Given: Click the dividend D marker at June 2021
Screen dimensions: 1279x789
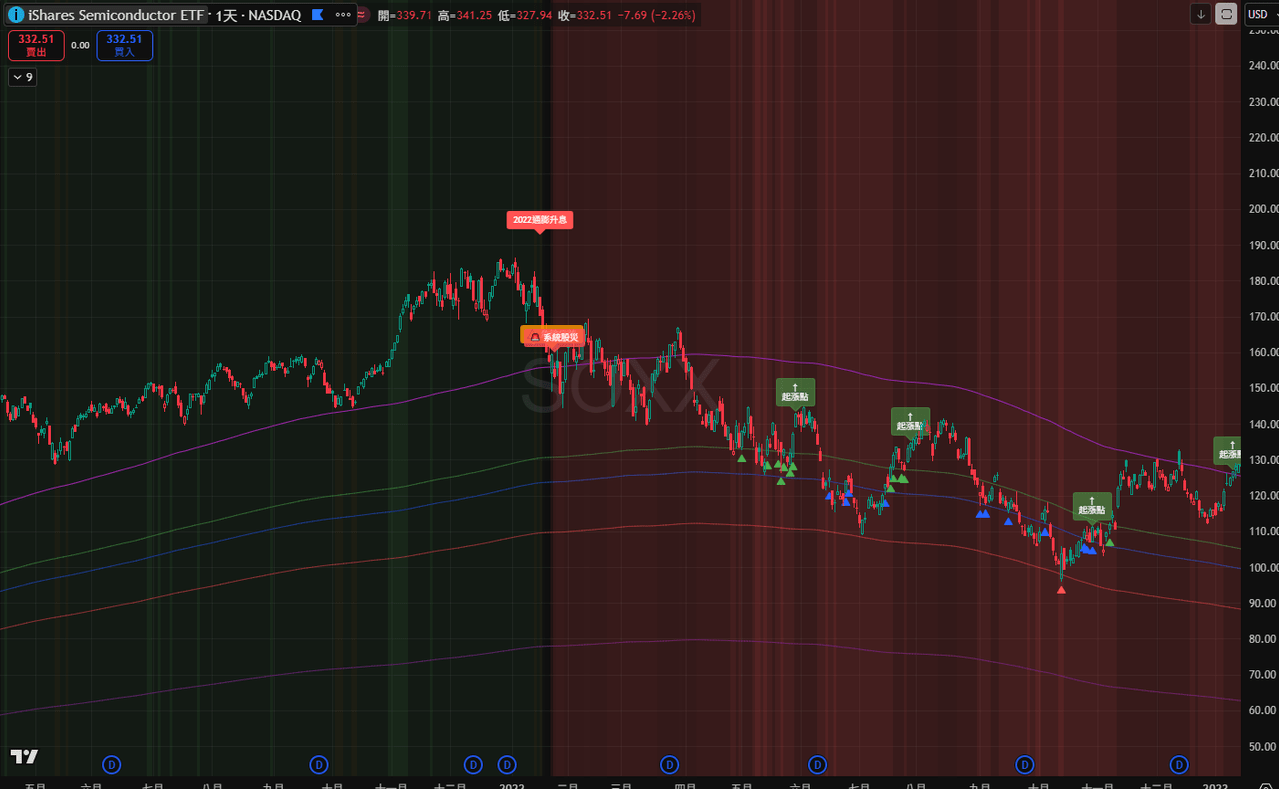Looking at the screenshot, I should (x=112, y=765).
